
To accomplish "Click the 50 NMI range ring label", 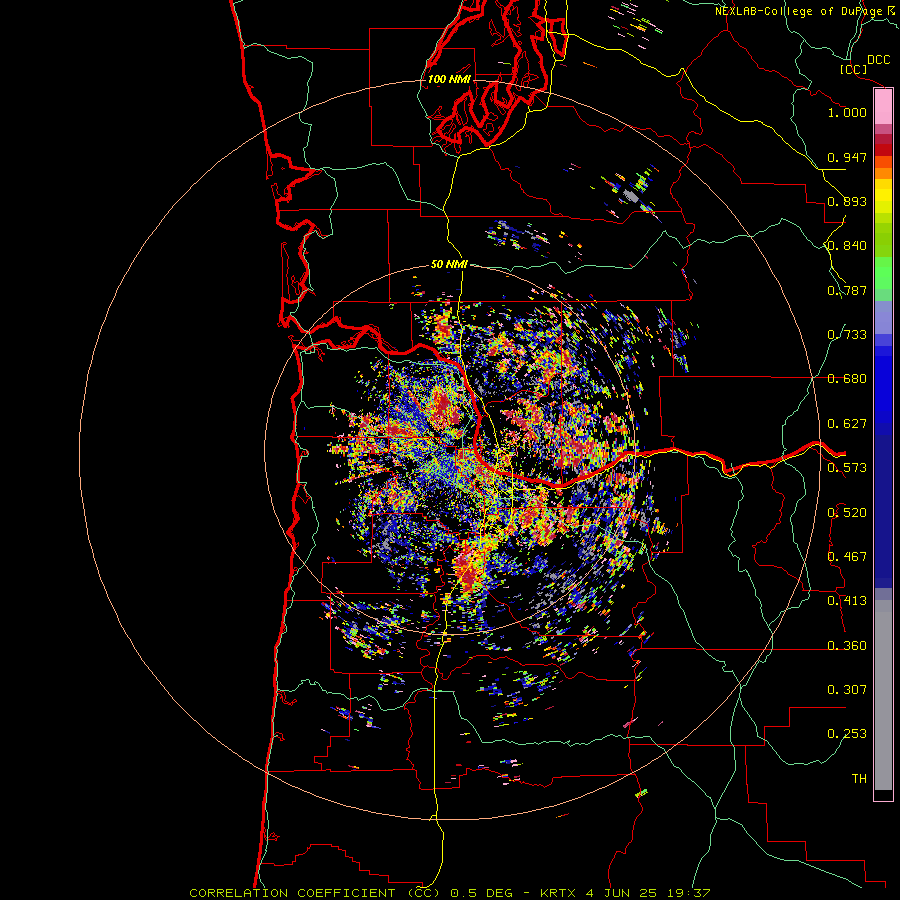I will click(x=449, y=264).
